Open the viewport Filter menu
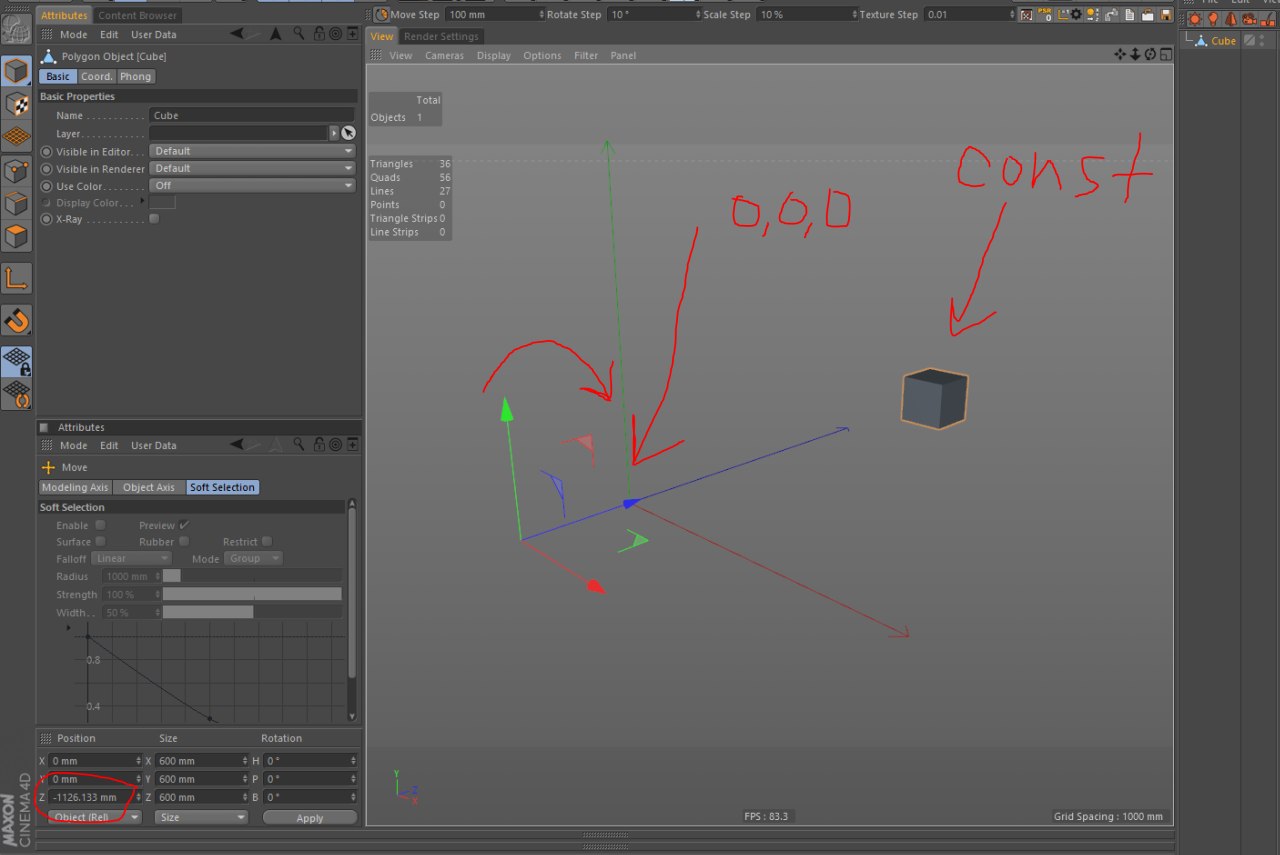Viewport: 1280px width, 855px height. tap(586, 55)
